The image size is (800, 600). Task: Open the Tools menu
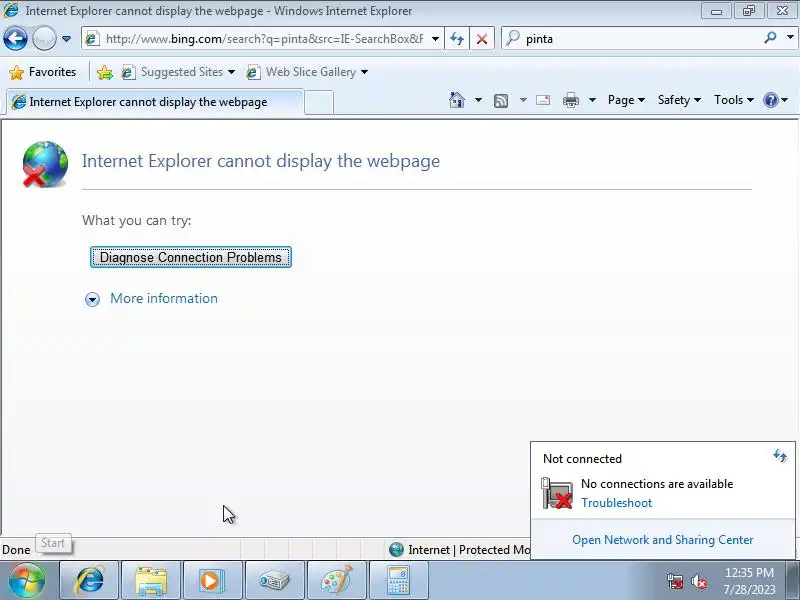click(734, 100)
